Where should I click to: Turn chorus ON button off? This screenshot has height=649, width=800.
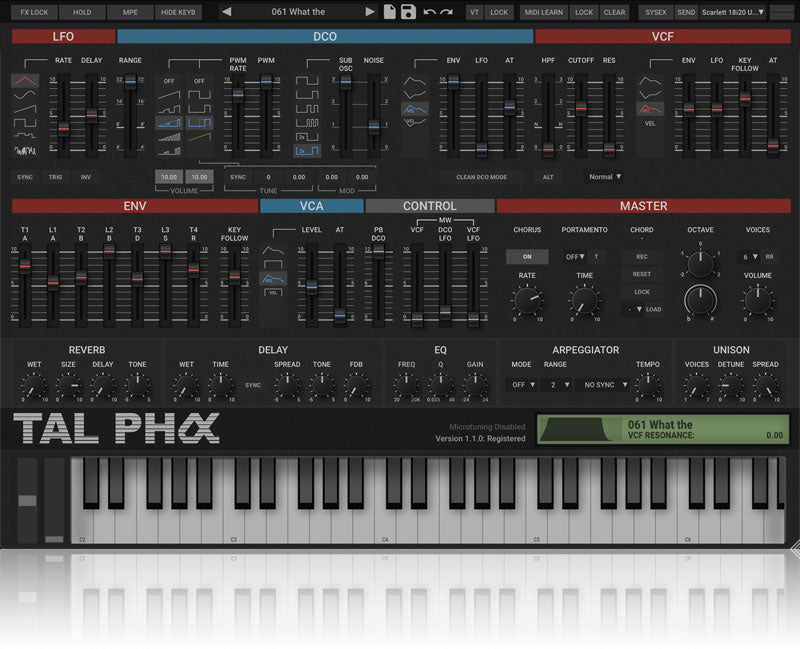527,257
